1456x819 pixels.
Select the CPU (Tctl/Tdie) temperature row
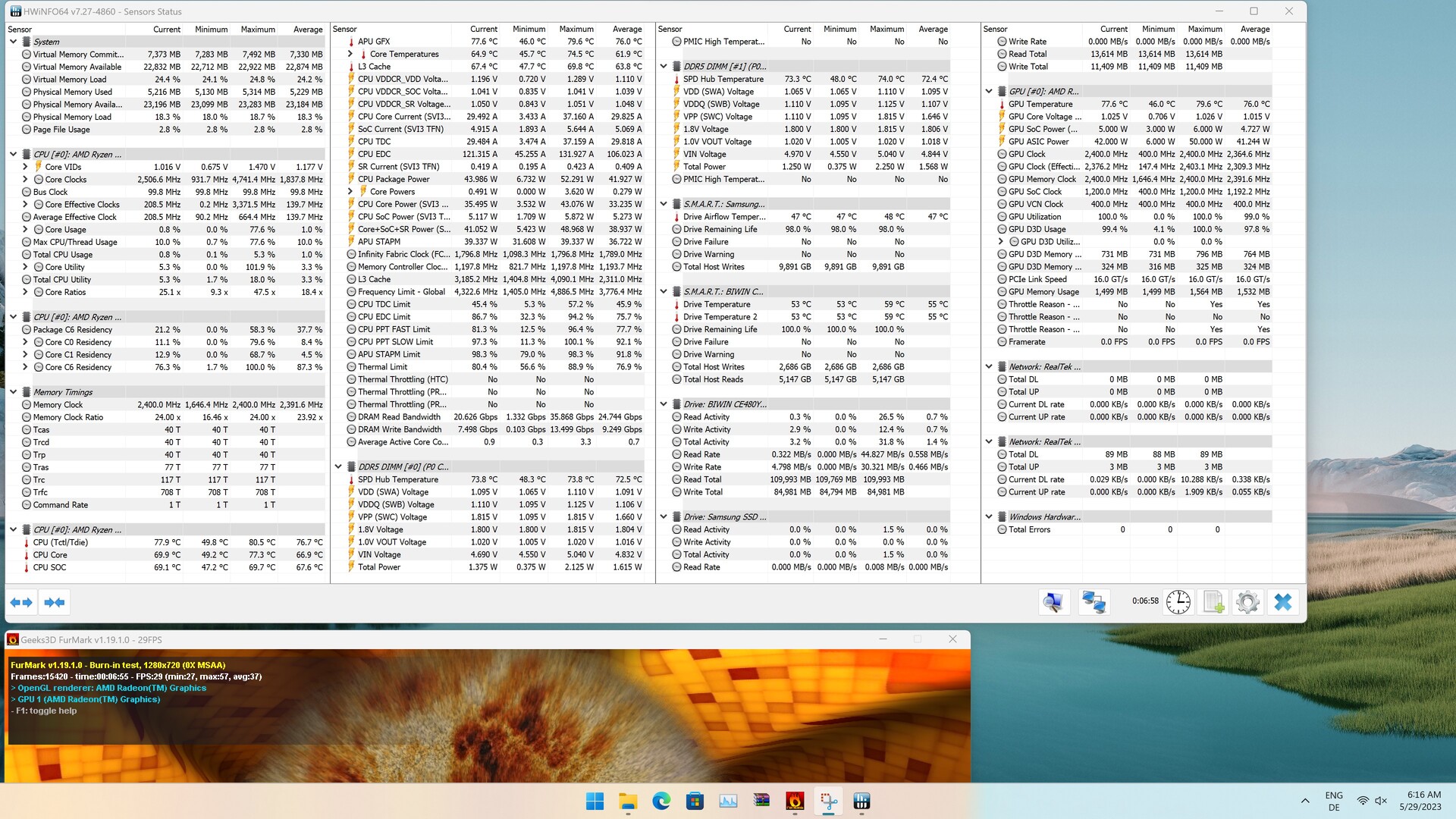166,542
